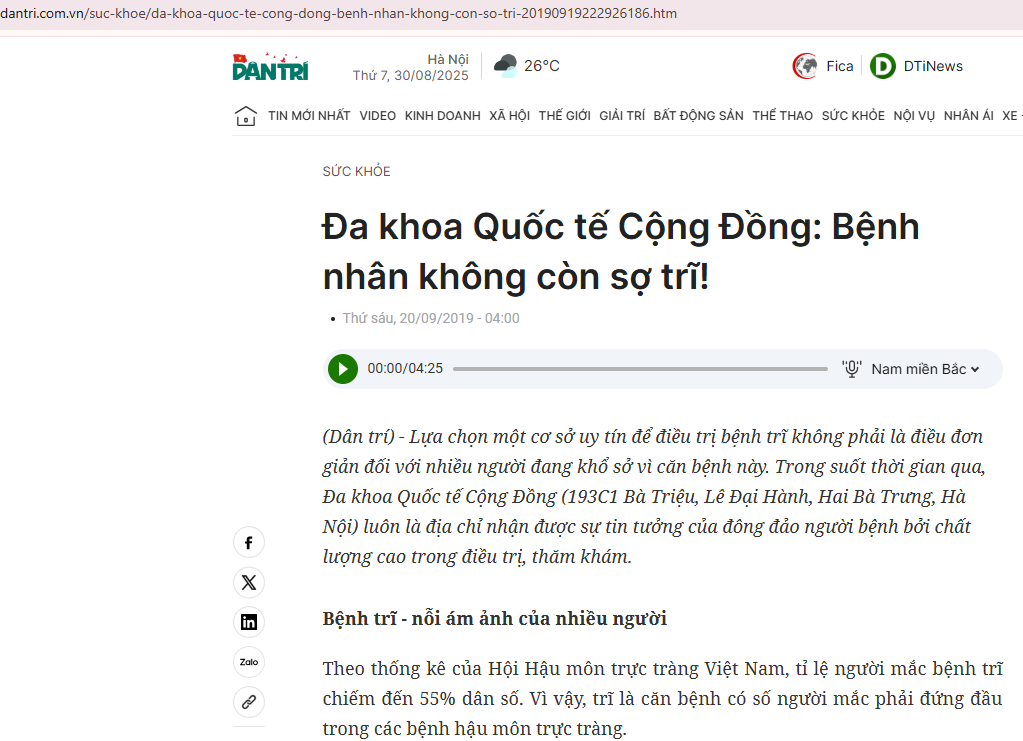Open the BẤT ĐỘNG SẢN section
Image resolution: width=1023 pixels, height=741 pixels.
coord(698,116)
